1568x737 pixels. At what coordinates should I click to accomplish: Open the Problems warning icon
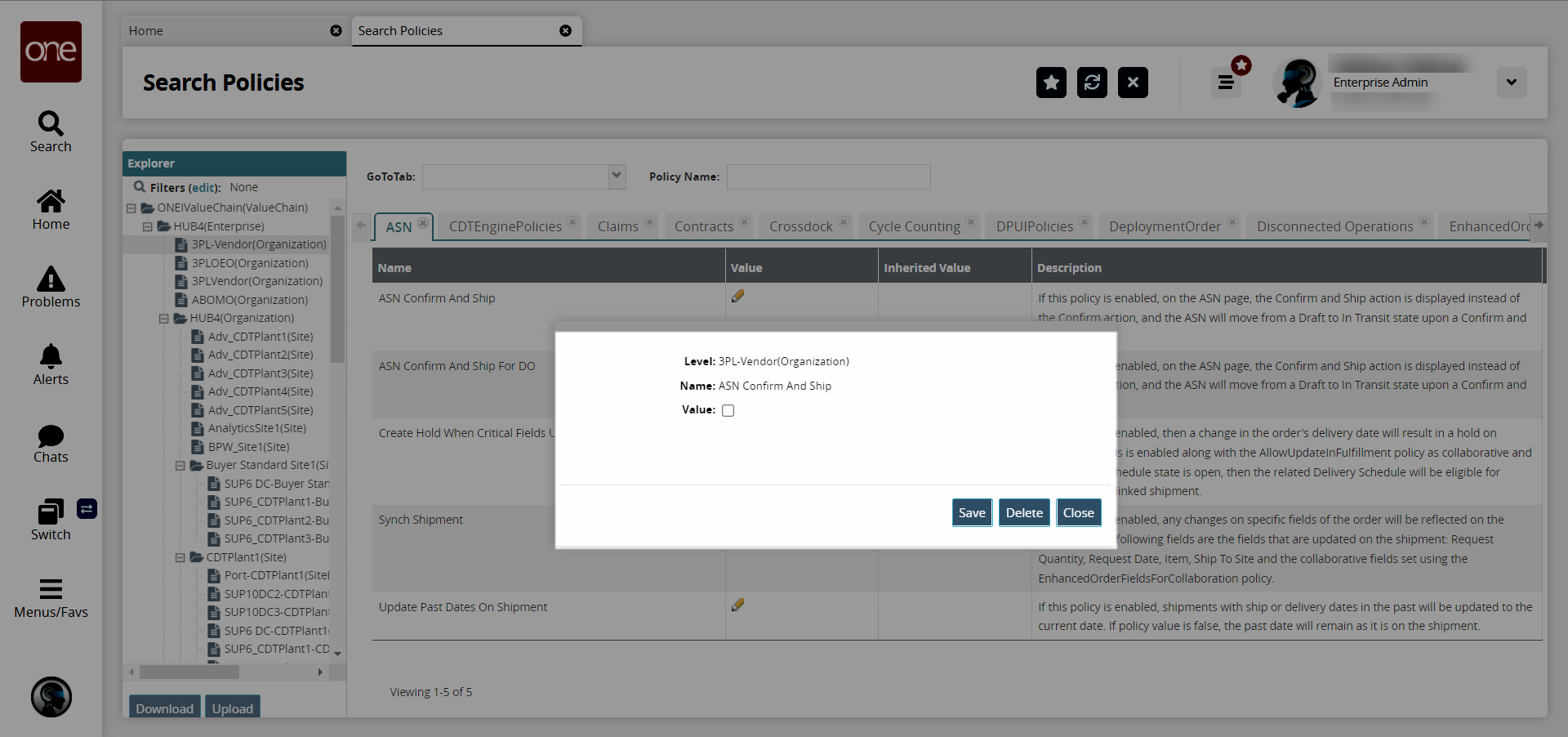tap(51, 279)
